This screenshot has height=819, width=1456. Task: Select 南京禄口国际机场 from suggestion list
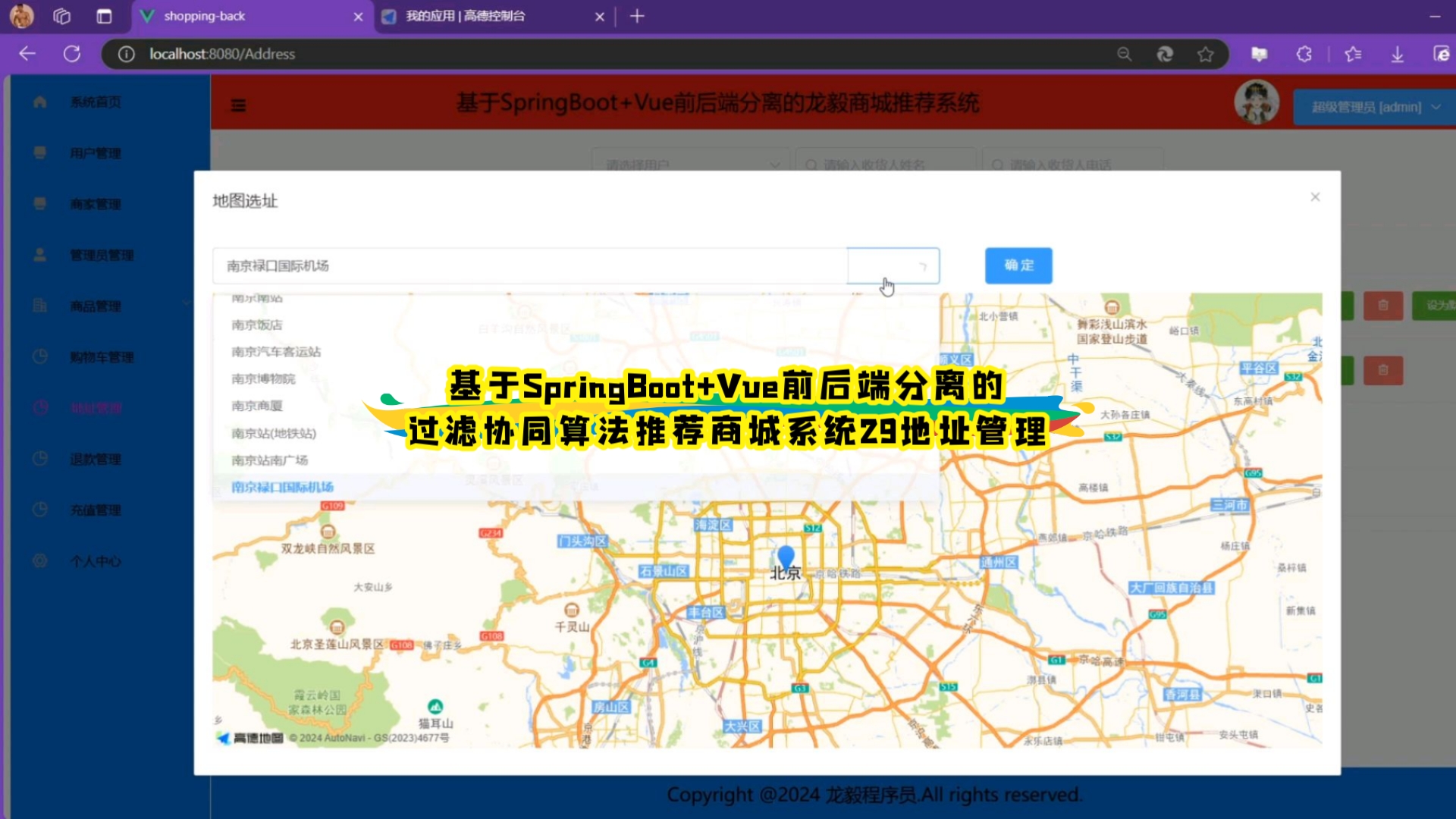click(x=282, y=486)
